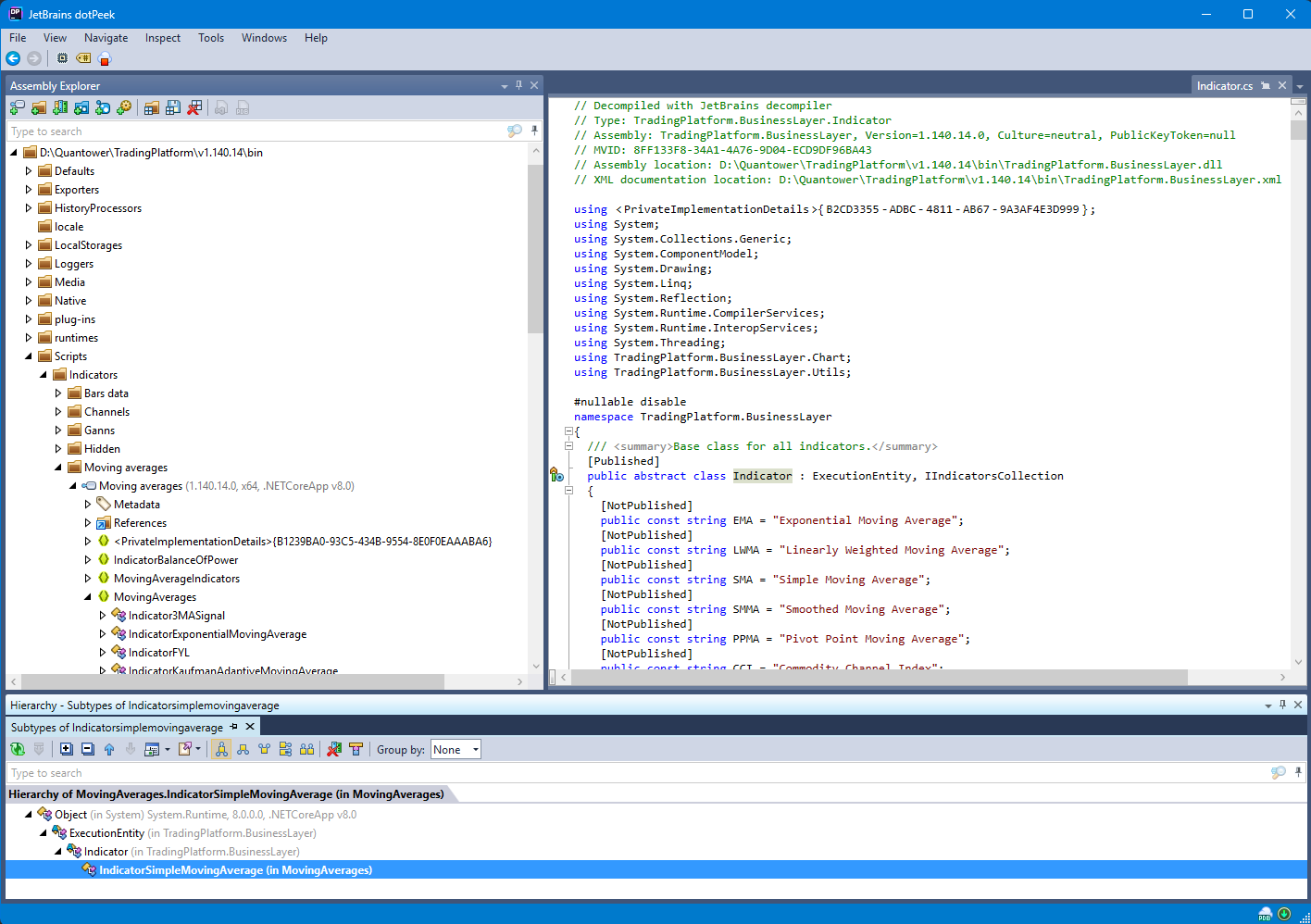Toggle the yellow tree members view button

pos(285,749)
